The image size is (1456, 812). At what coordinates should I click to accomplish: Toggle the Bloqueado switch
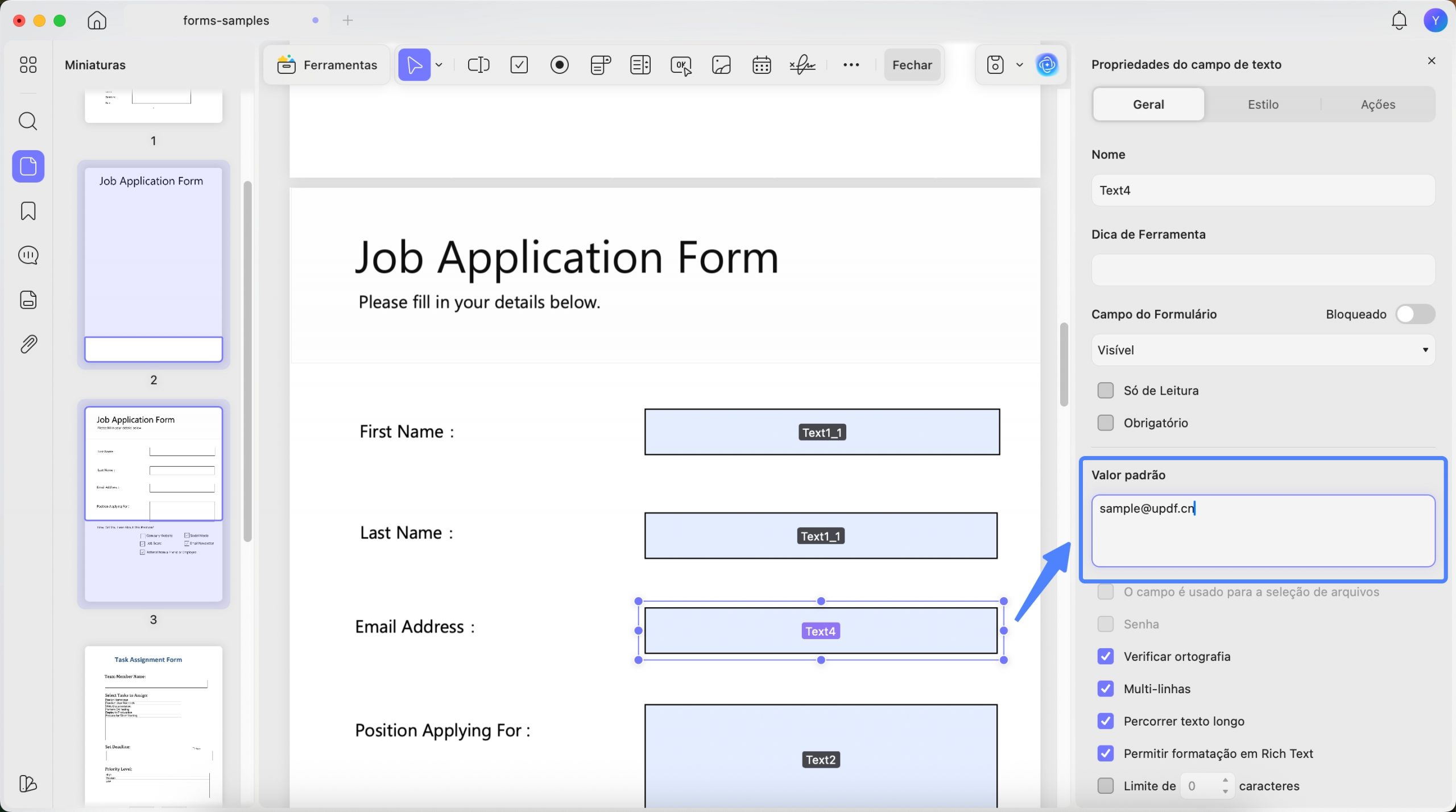(x=1415, y=314)
